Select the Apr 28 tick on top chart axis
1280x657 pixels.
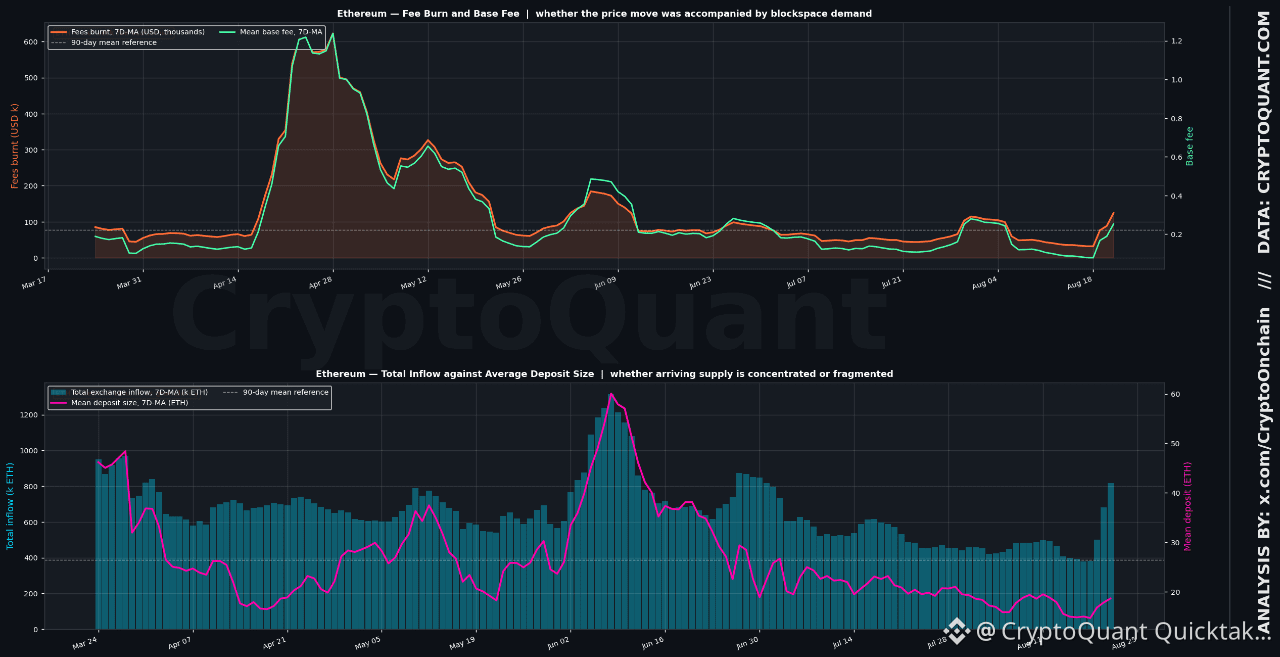pyautogui.click(x=320, y=283)
